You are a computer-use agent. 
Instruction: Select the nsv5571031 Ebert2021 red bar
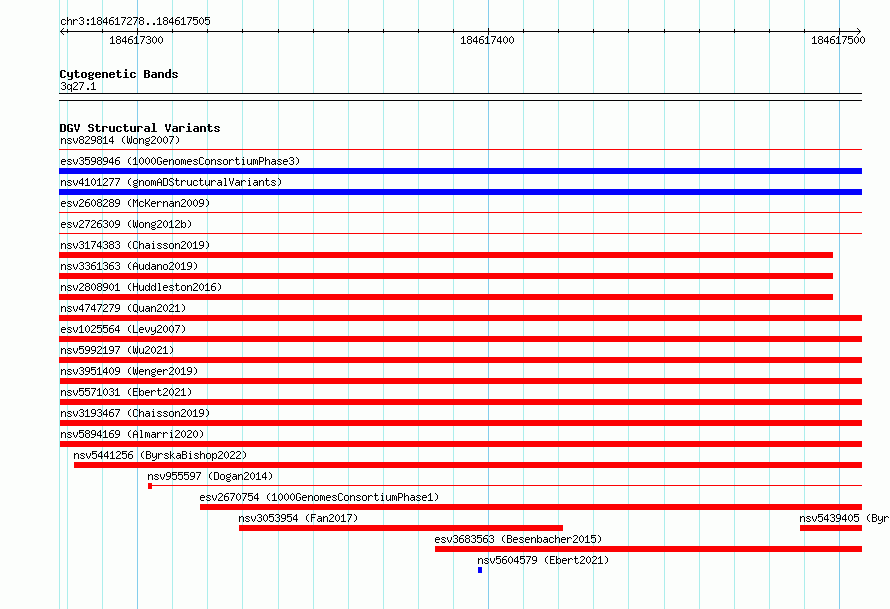coord(460,402)
